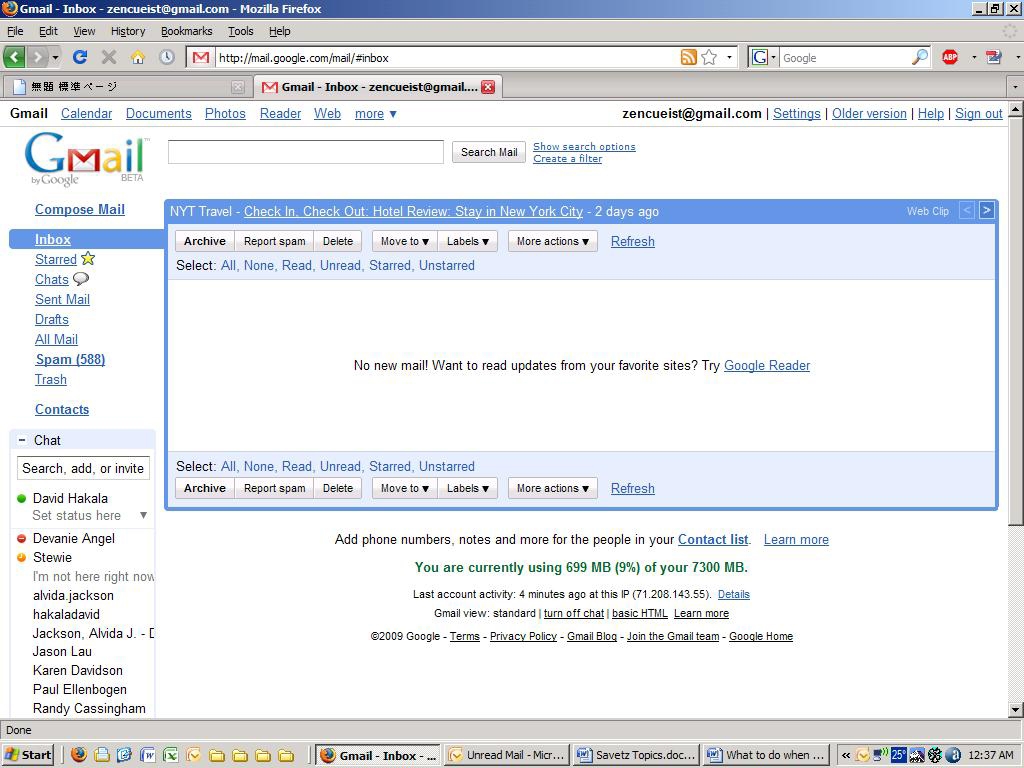Open the chat status dropdown arrow
The height and width of the screenshot is (768, 1024).
pos(144,515)
